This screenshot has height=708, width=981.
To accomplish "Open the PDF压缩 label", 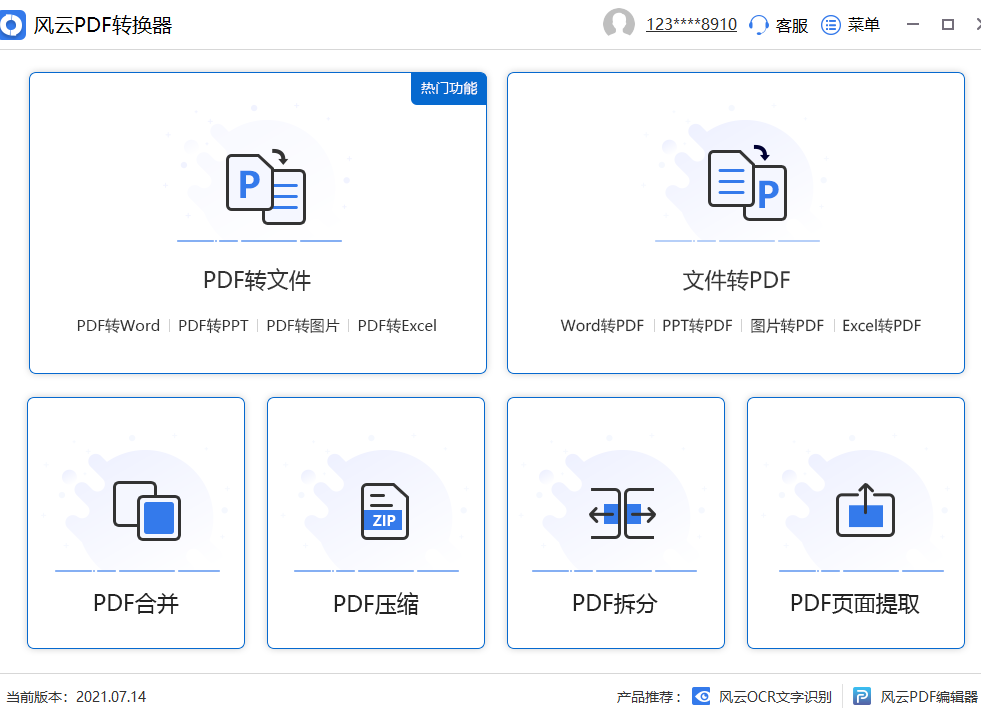I will [x=376, y=604].
